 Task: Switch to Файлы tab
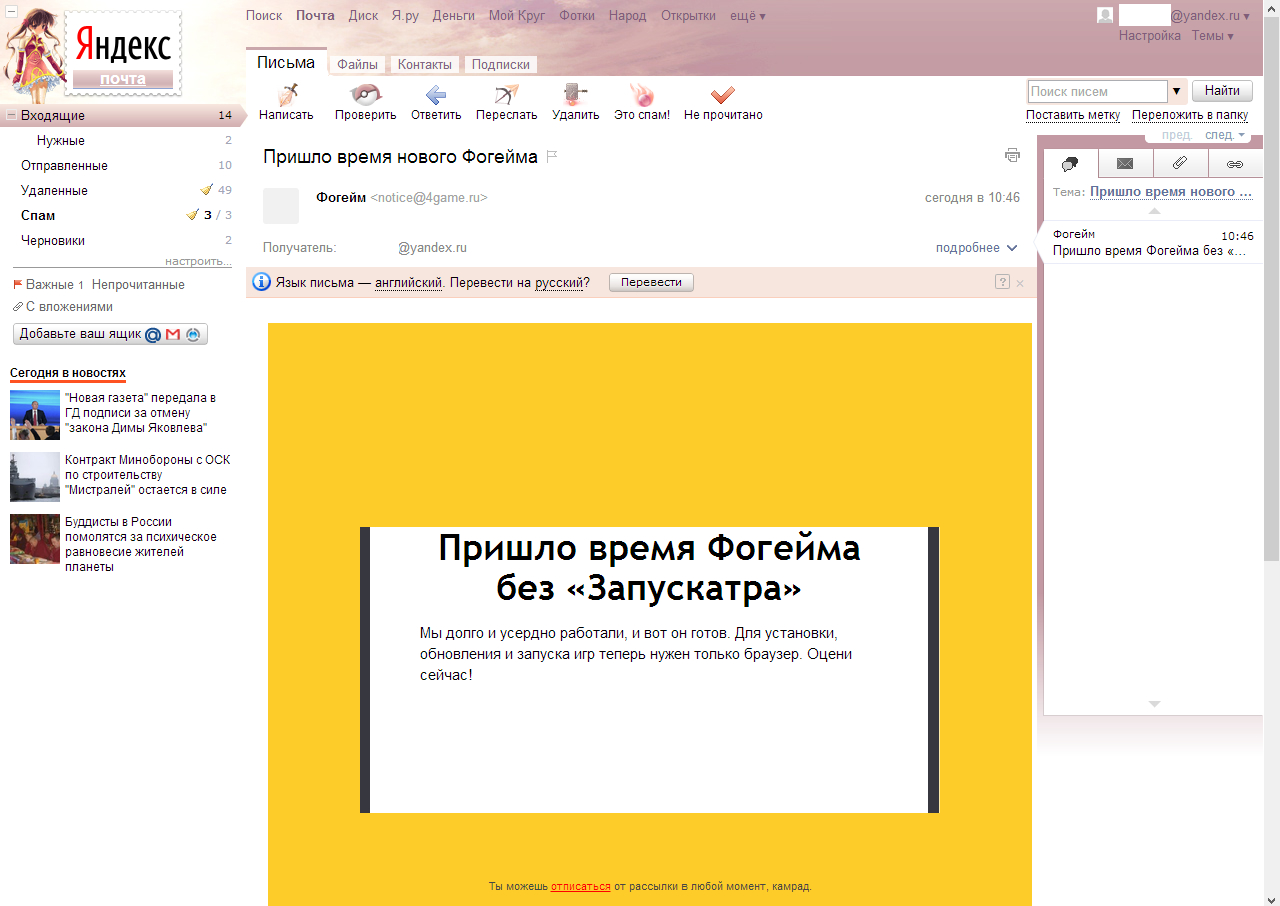tap(357, 64)
